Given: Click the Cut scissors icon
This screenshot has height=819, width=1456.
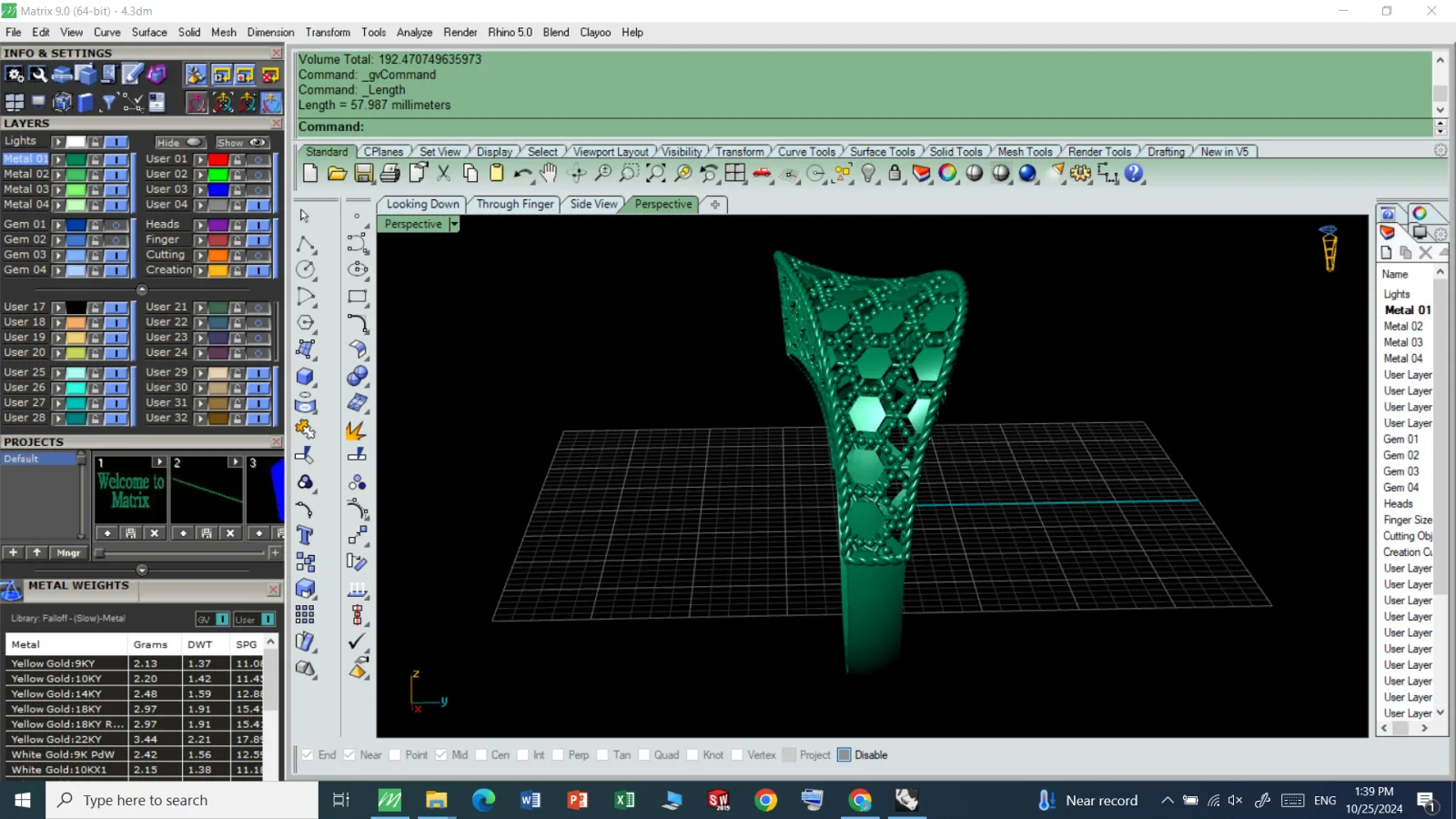Looking at the screenshot, I should 443,173.
